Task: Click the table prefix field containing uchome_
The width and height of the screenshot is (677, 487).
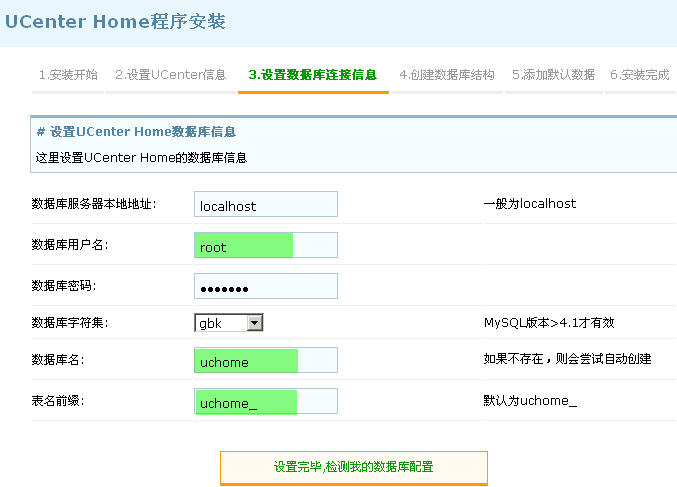Action: coord(266,401)
